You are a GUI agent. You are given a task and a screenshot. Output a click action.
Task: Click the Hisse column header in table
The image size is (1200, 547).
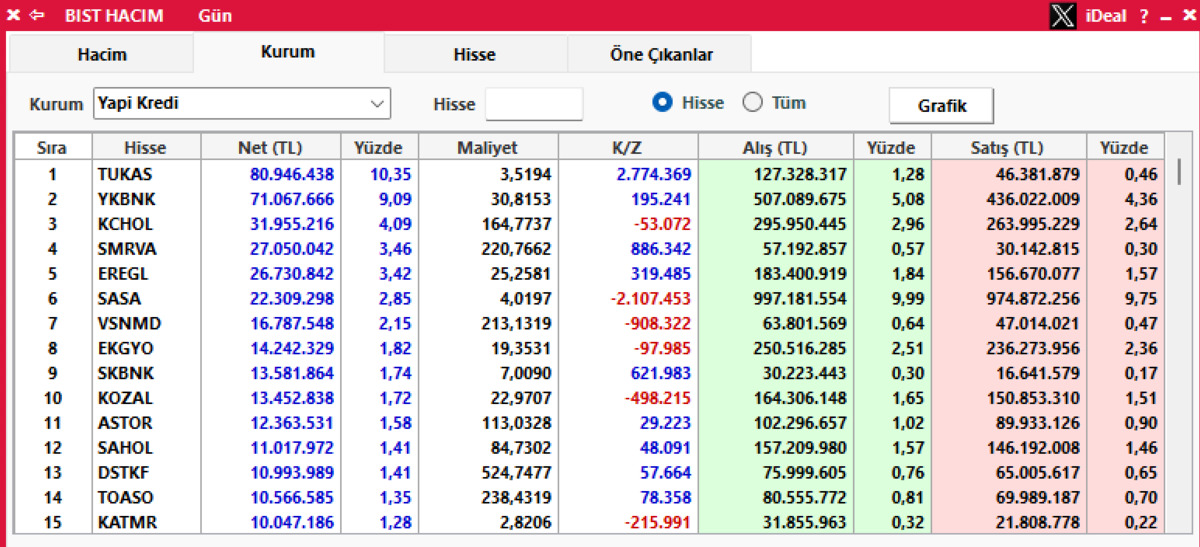145,148
